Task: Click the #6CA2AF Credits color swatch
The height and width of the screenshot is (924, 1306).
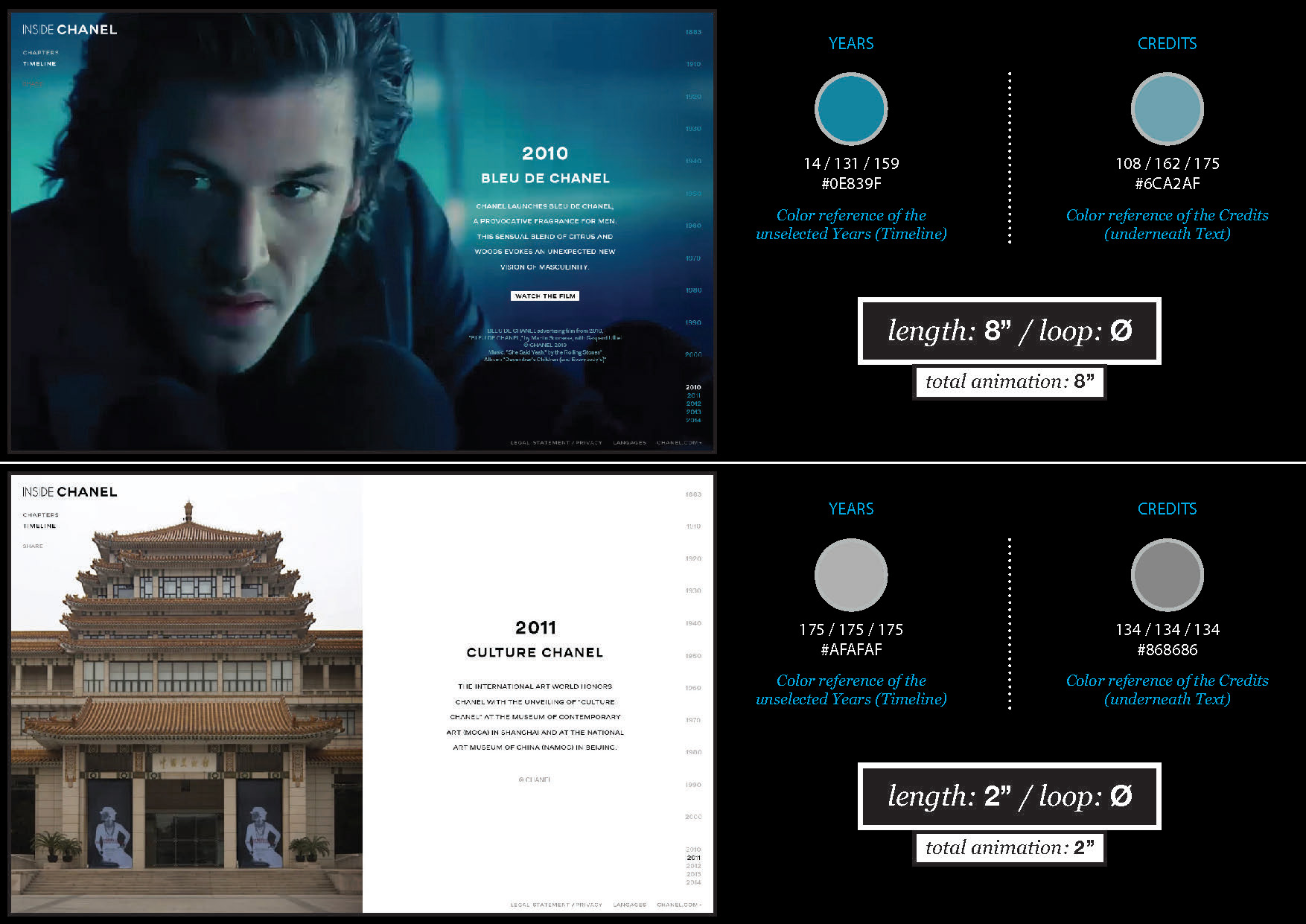Action: tap(1168, 109)
